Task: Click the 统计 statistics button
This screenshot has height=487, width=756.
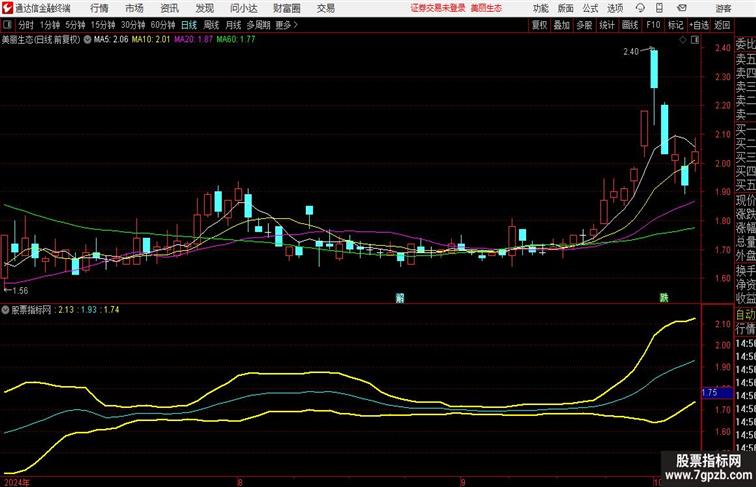Action: coord(607,25)
